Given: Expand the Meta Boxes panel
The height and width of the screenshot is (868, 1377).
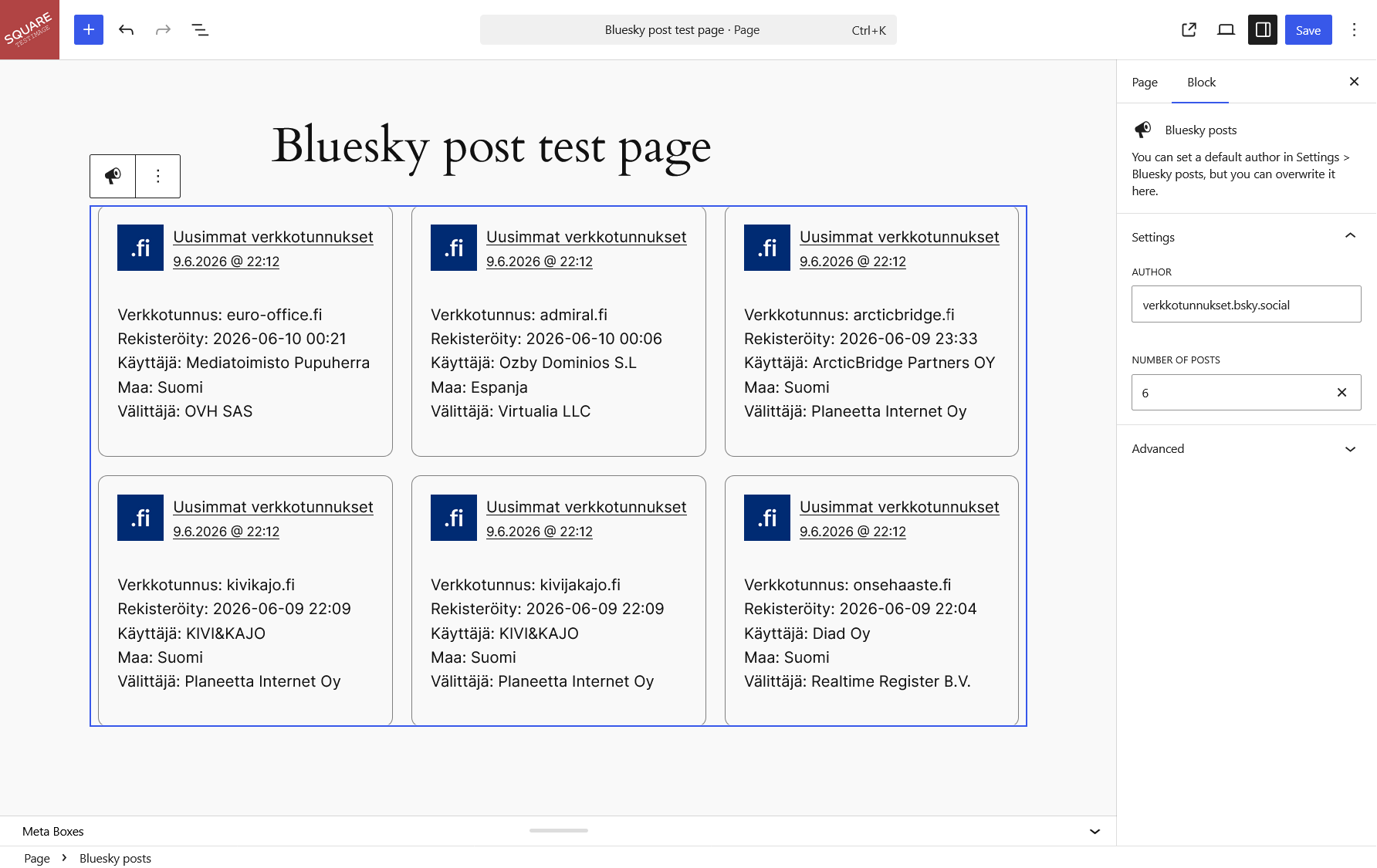Looking at the screenshot, I should 1094,831.
